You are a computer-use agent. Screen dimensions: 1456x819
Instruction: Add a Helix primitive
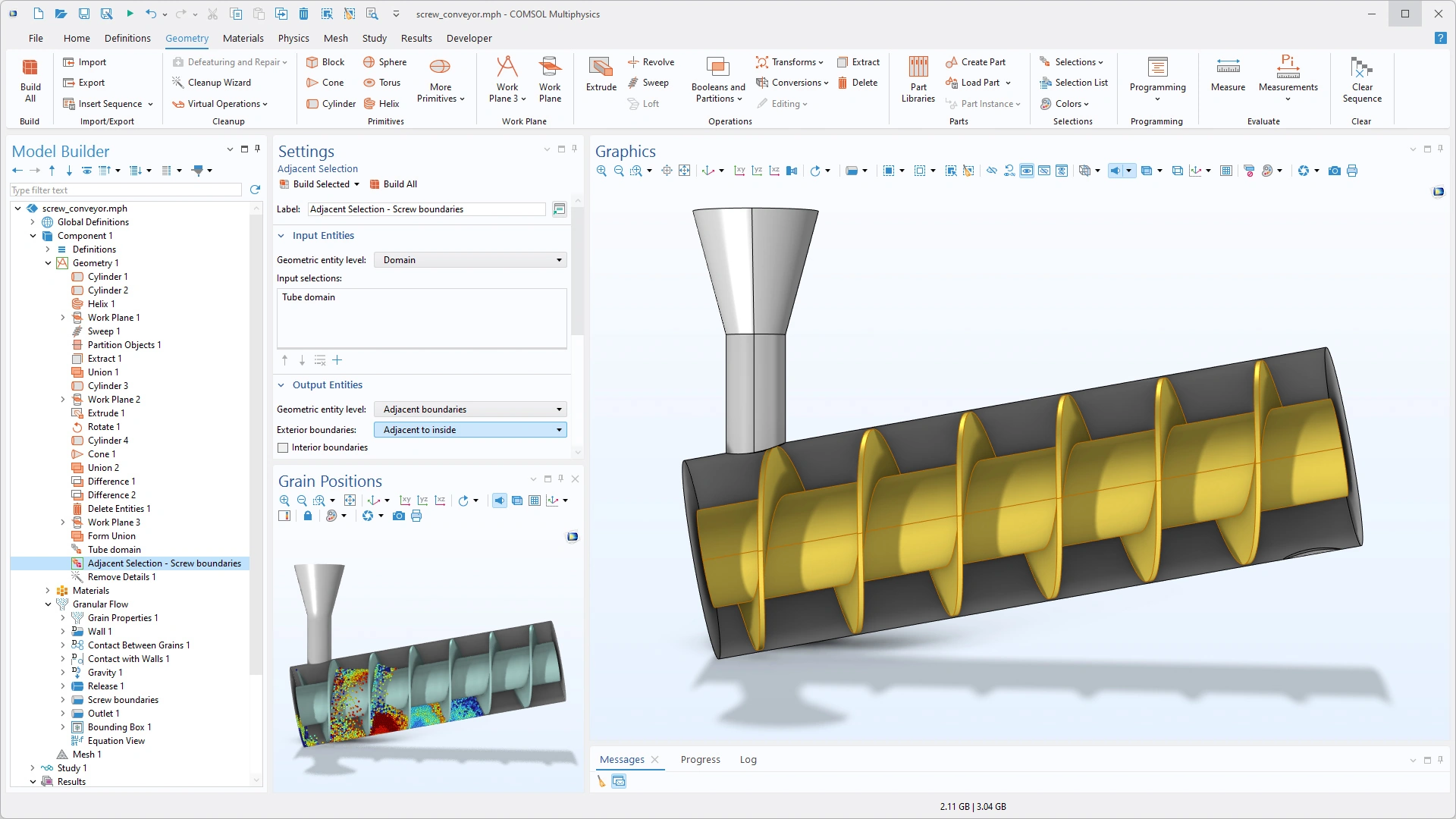point(381,104)
